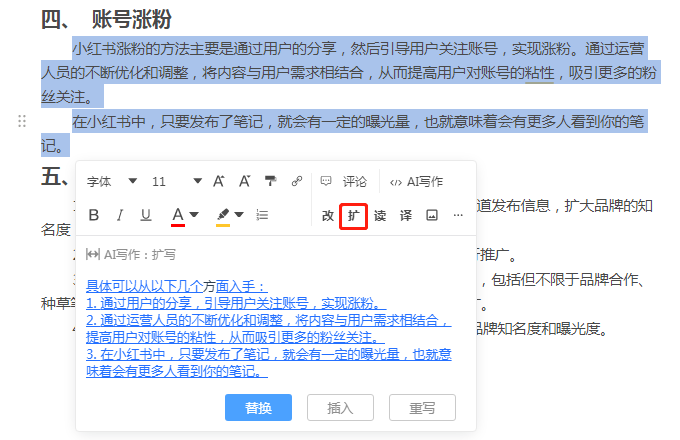Click selected line starting 在小红书中，只要发布了笔记
This screenshot has height=440, width=680.
[x=358, y=121]
